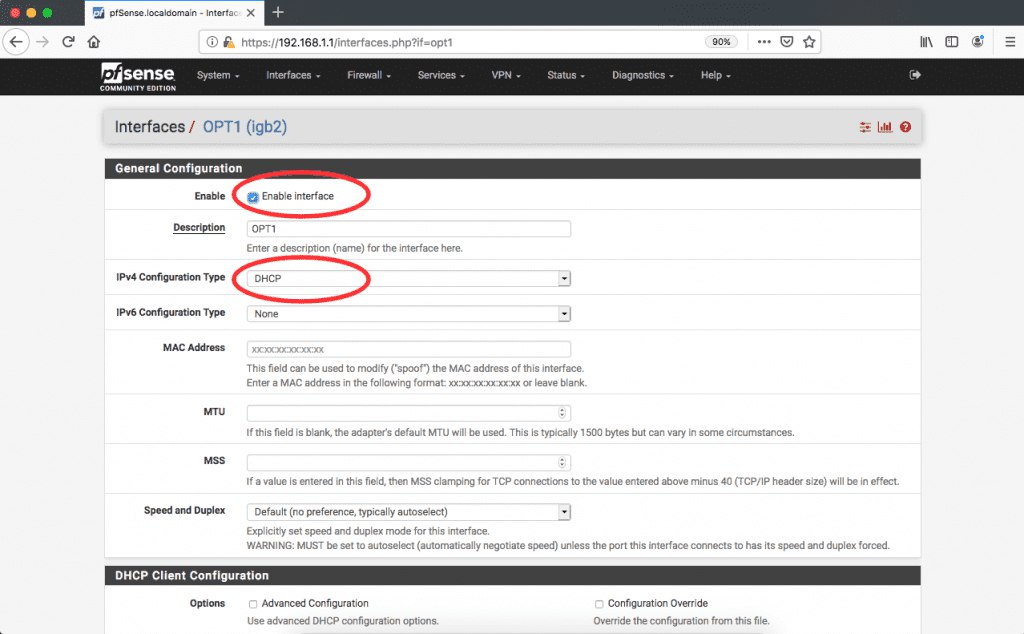Click into the MTU field
The image size is (1024, 634).
[409, 413]
